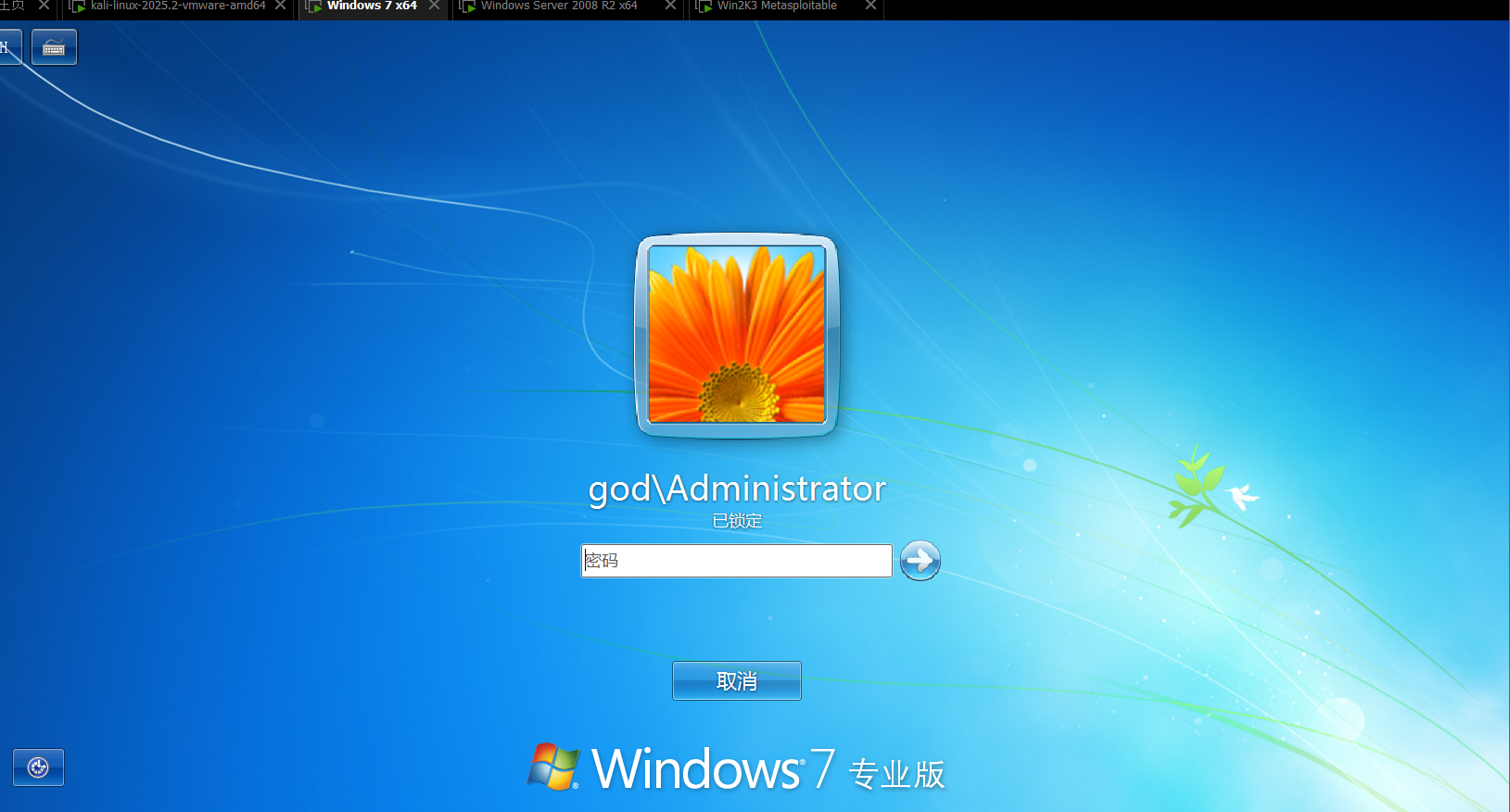
Task: Click the 取消 cancel button
Action: click(737, 681)
